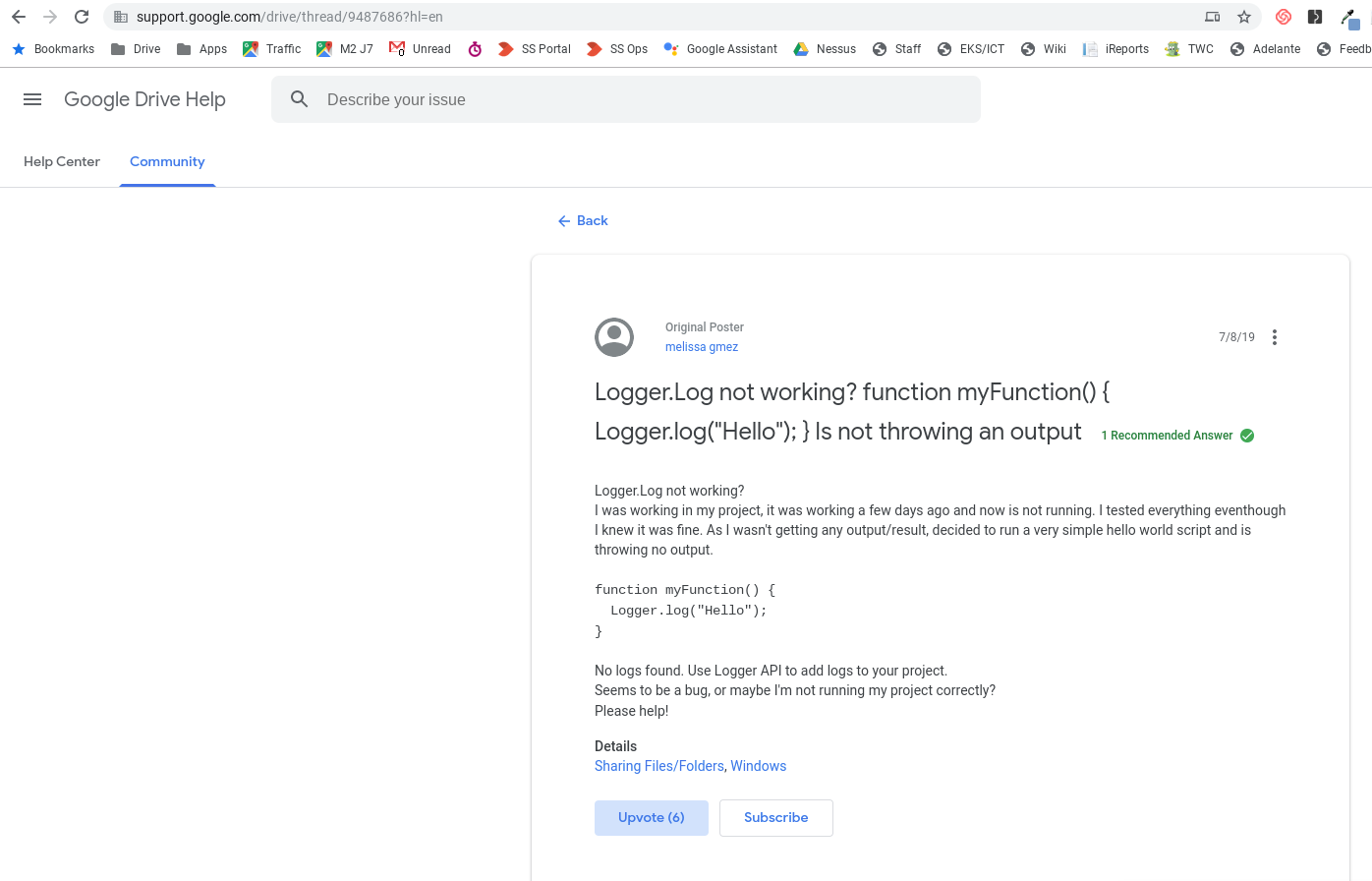Click the page reload button

(81, 17)
